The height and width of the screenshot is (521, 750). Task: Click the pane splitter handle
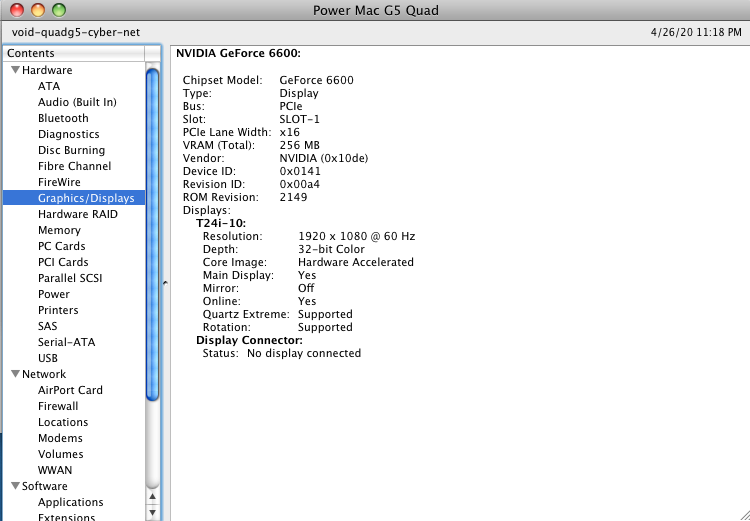(165, 283)
